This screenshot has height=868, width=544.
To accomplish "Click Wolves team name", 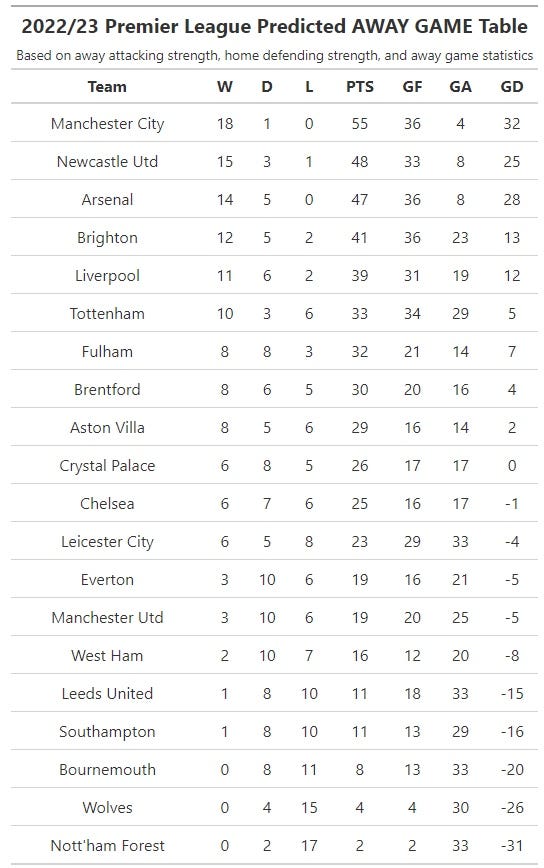I will [x=107, y=808].
